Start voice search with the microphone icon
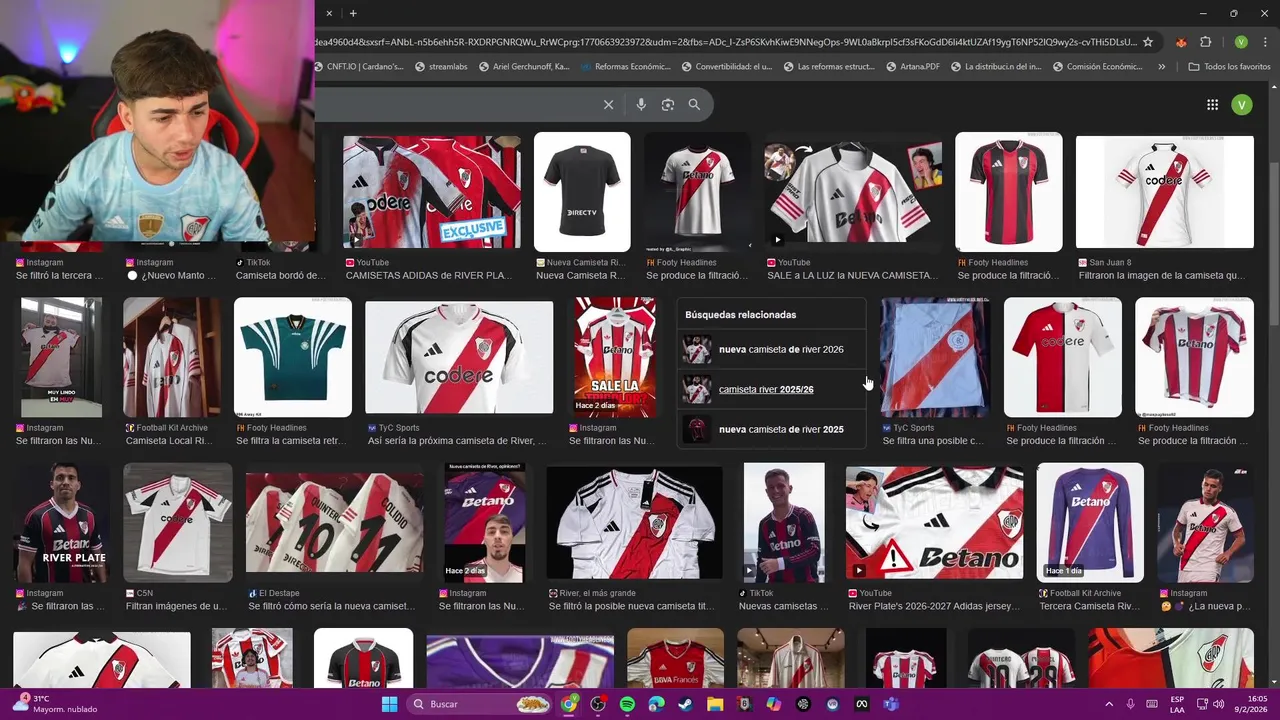This screenshot has height=720, width=1280. pyautogui.click(x=641, y=104)
